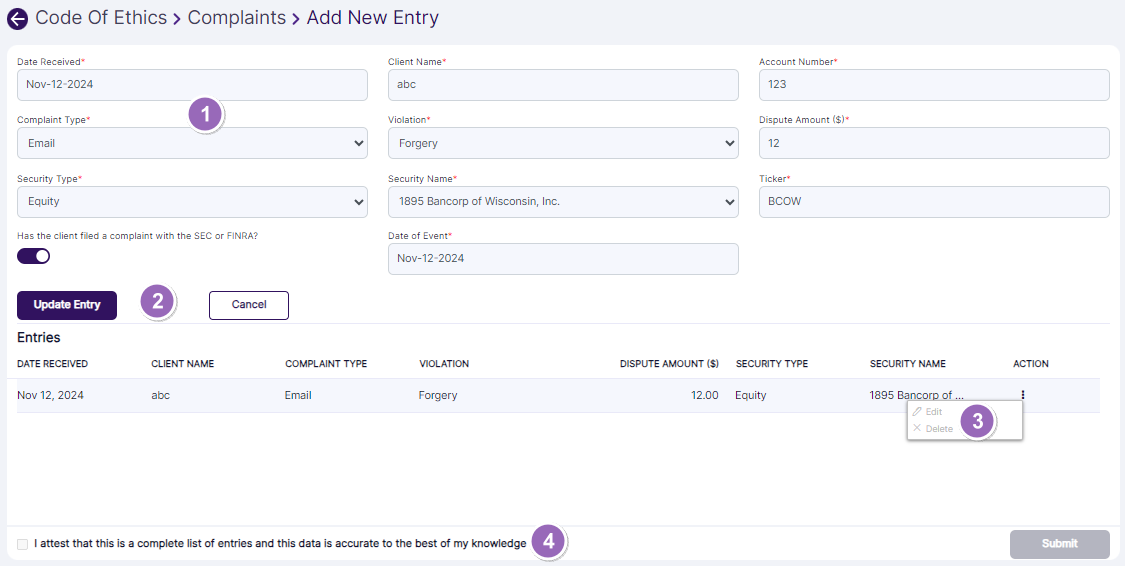Viewport: 1125px width, 566px height.
Task: Click the Date Received input field
Action: [x=192, y=85]
